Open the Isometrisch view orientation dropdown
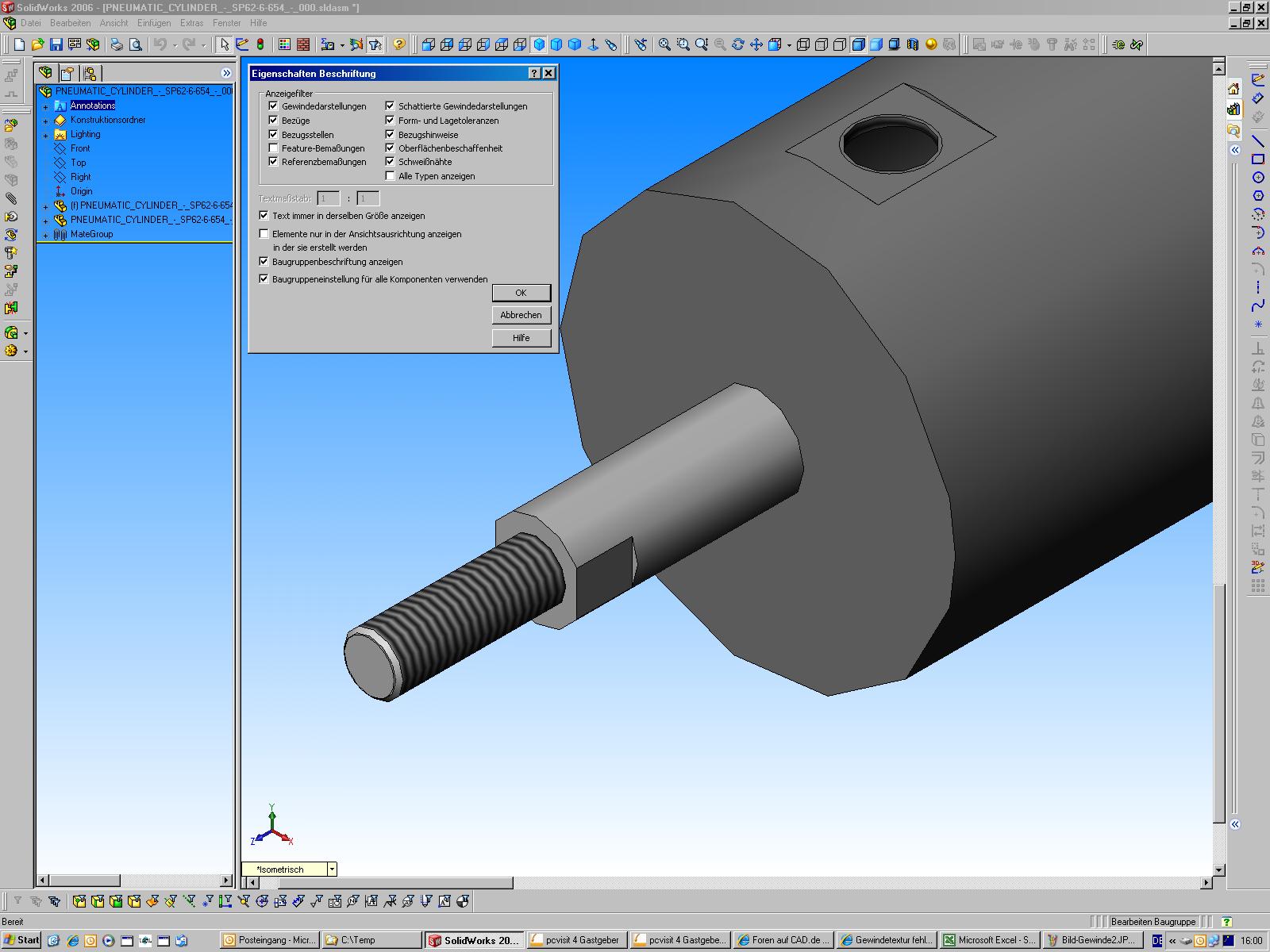 click(332, 869)
